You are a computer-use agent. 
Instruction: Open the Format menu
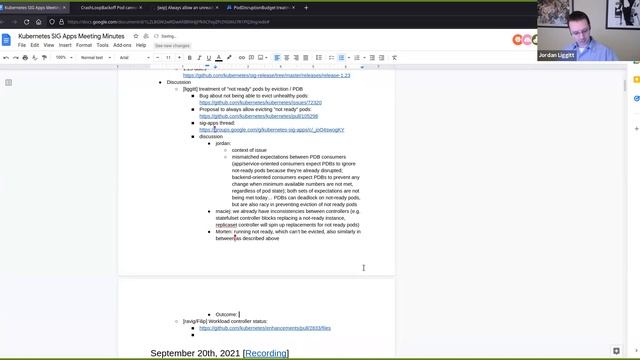click(x=84, y=45)
